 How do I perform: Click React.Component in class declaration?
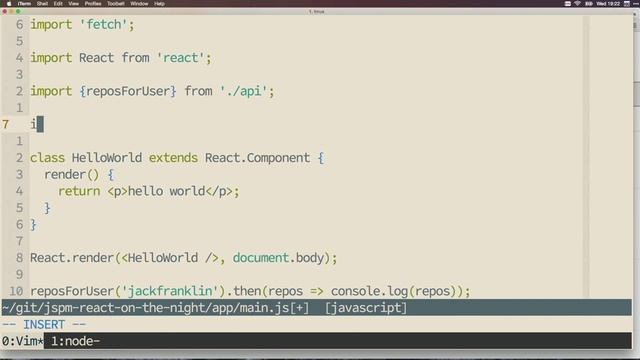[x=257, y=158]
